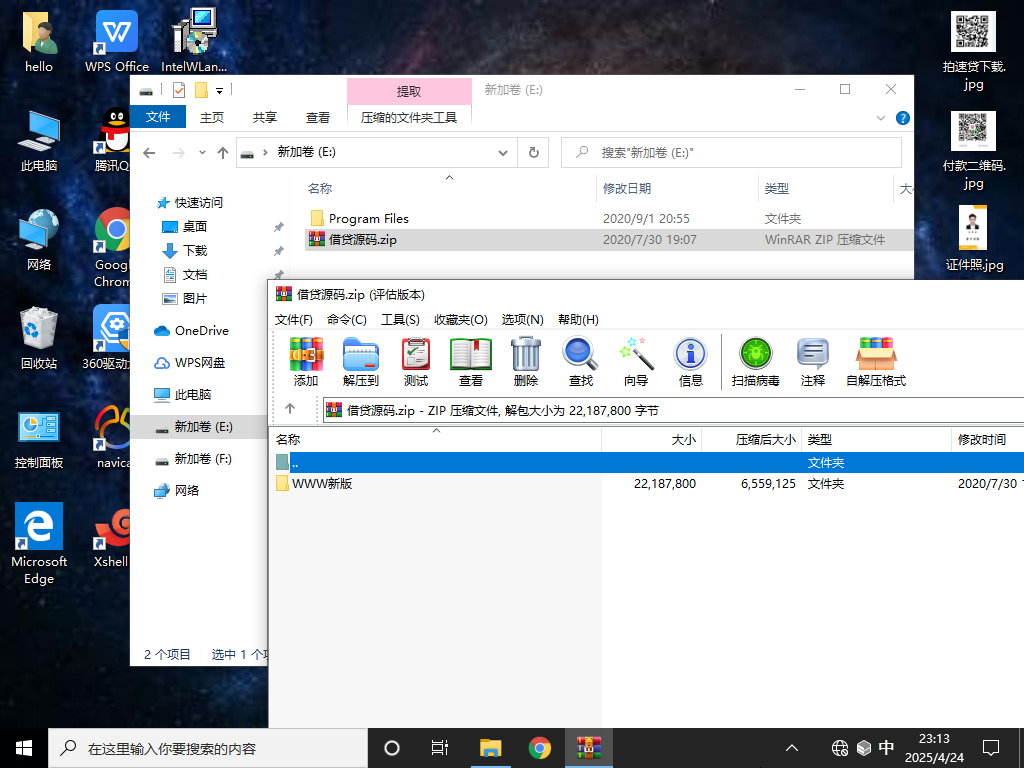Open WinRAR 收藏夹(O) menu
This screenshot has height=768, width=1024.
tap(461, 319)
